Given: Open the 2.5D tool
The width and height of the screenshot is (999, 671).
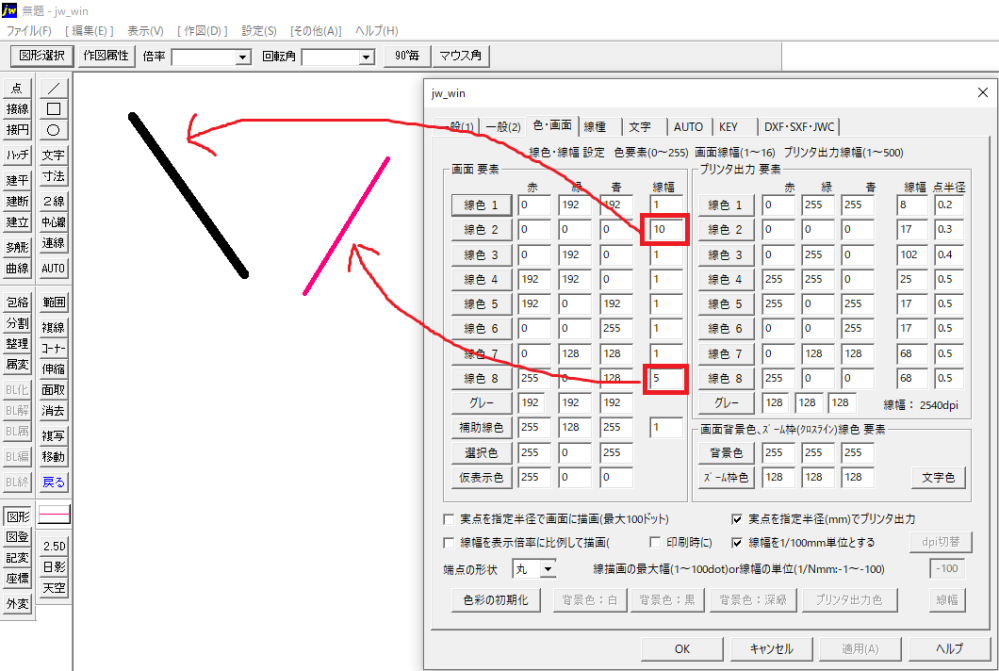Looking at the screenshot, I should 54,546.
